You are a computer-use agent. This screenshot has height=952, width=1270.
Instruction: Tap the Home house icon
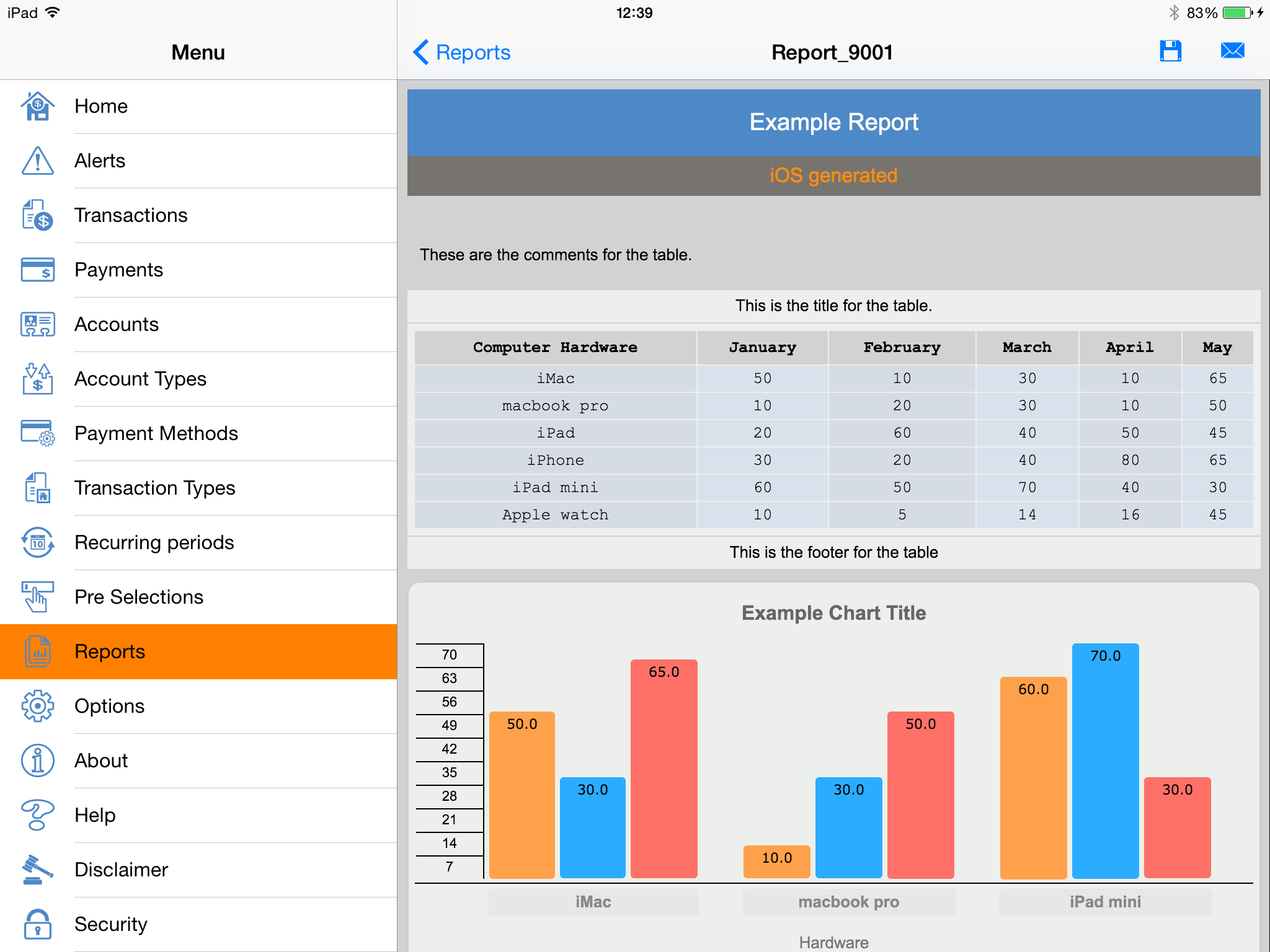click(x=38, y=106)
